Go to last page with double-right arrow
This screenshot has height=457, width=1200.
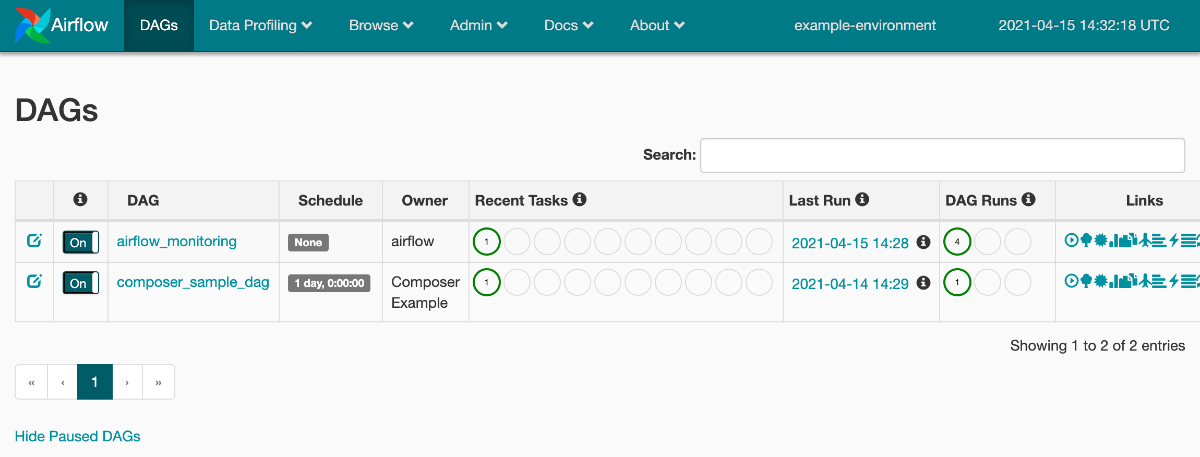(x=159, y=382)
